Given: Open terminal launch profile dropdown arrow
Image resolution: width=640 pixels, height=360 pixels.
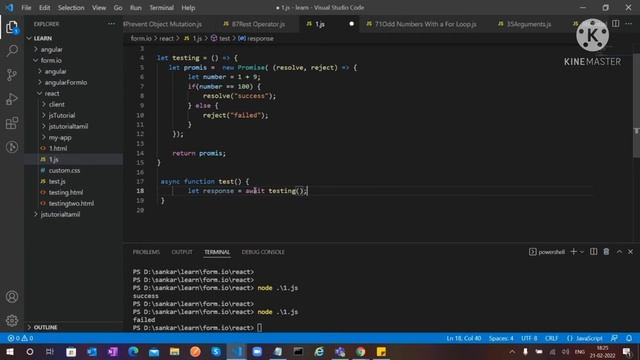Looking at the screenshot, I should [582, 252].
